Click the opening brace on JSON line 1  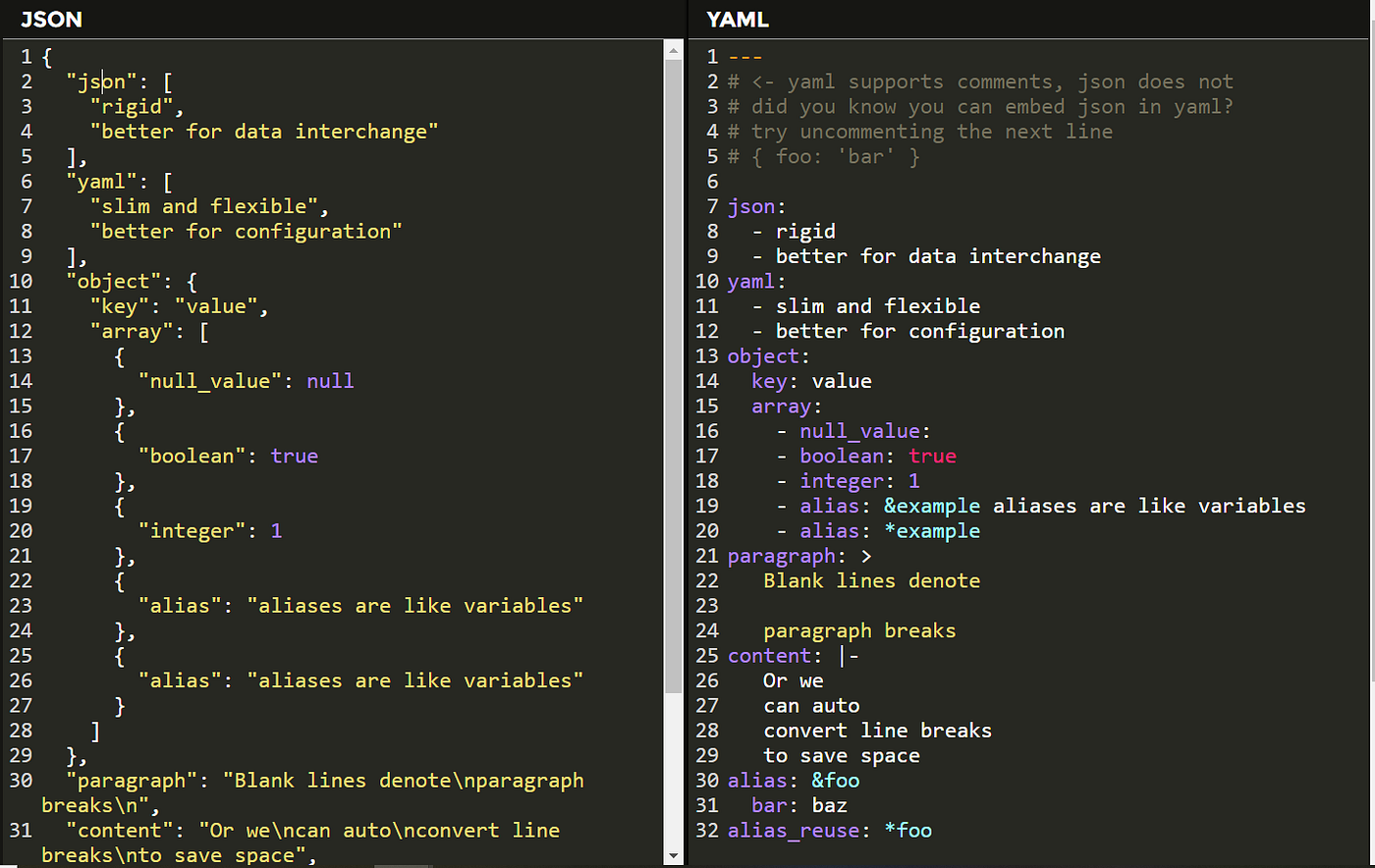[x=47, y=57]
